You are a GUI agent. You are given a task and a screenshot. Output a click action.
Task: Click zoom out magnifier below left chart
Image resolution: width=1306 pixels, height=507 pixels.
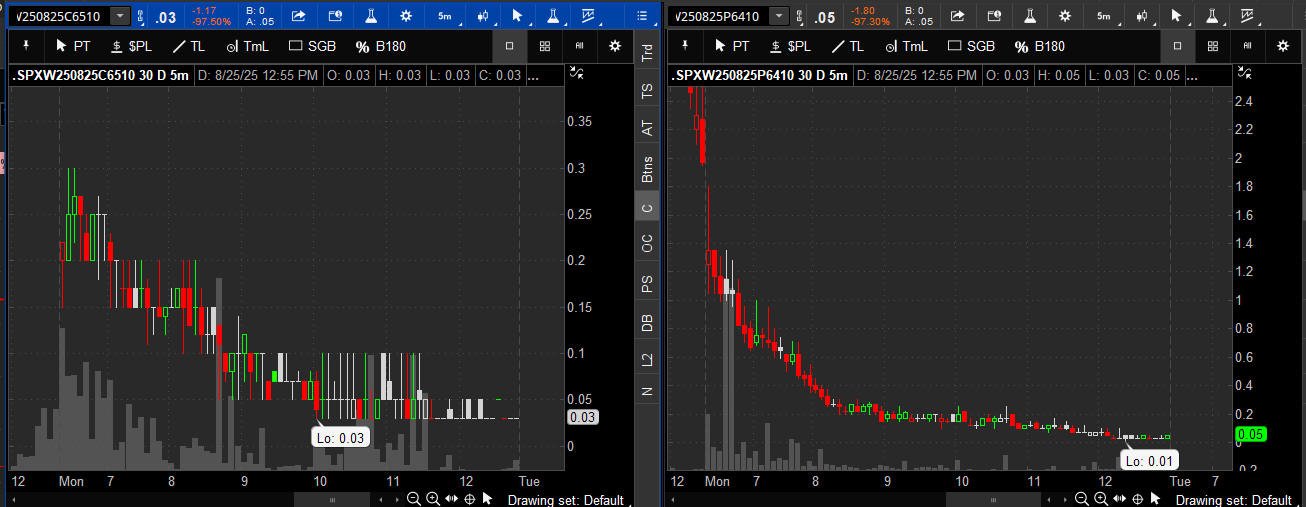413,499
